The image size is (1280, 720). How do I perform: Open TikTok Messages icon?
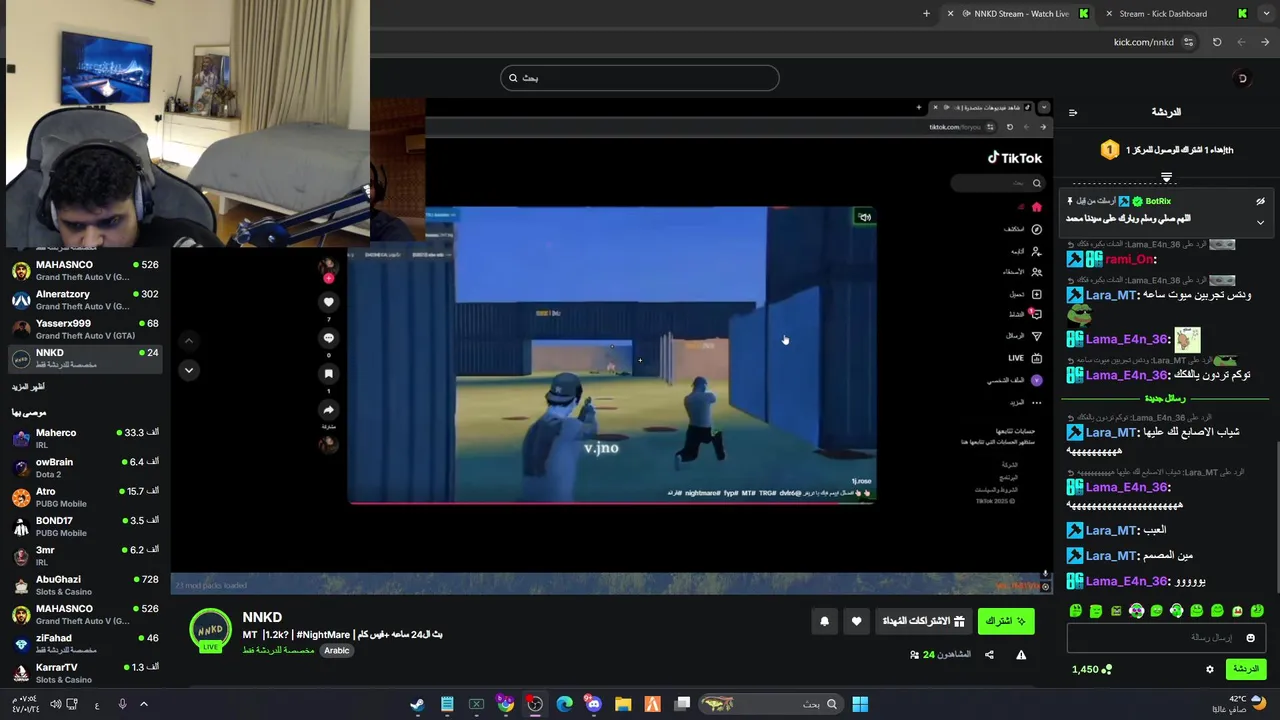tap(1037, 336)
